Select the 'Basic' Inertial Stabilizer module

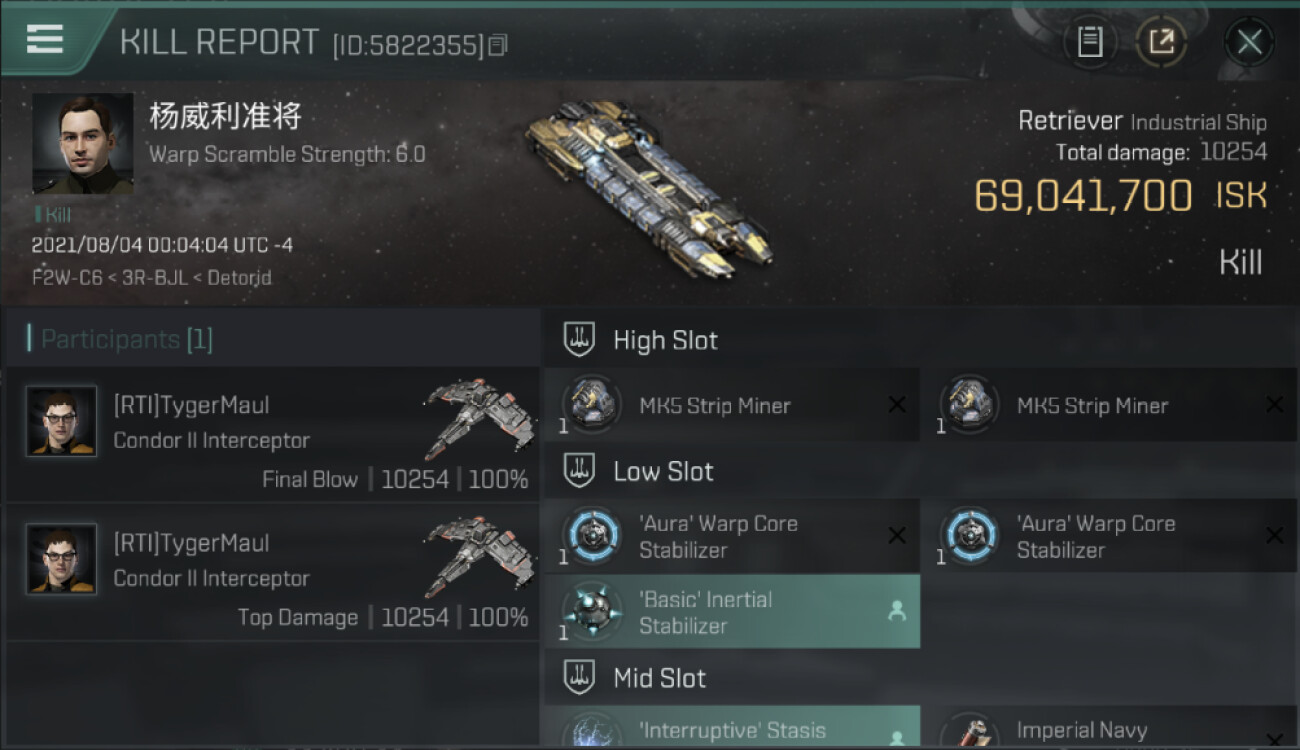tap(732, 612)
